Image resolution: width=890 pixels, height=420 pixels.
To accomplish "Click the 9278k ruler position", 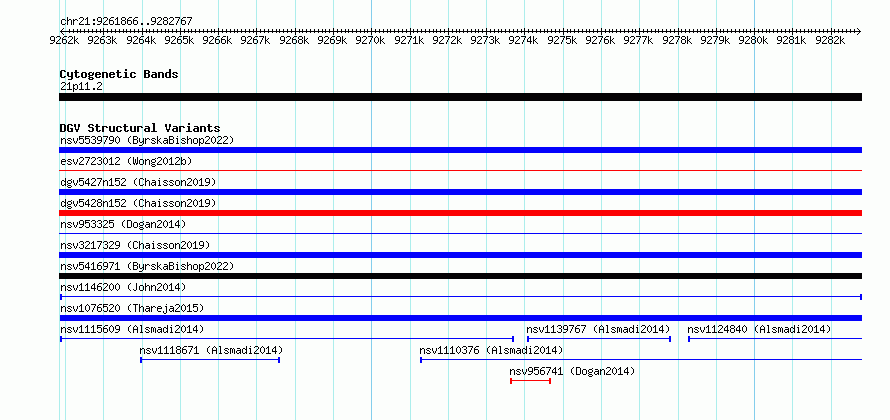I will point(677,41).
